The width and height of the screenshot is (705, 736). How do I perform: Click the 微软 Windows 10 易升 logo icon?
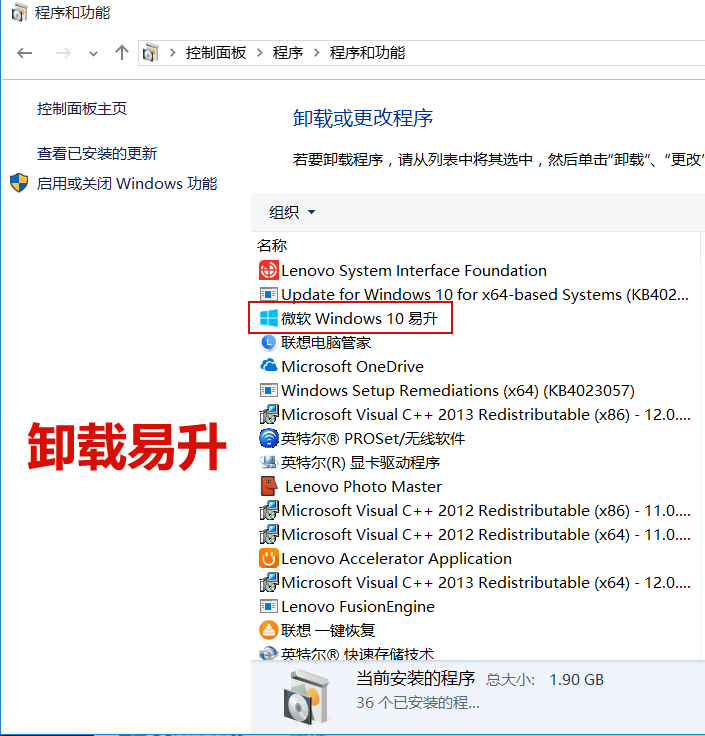pyautogui.click(x=268, y=318)
